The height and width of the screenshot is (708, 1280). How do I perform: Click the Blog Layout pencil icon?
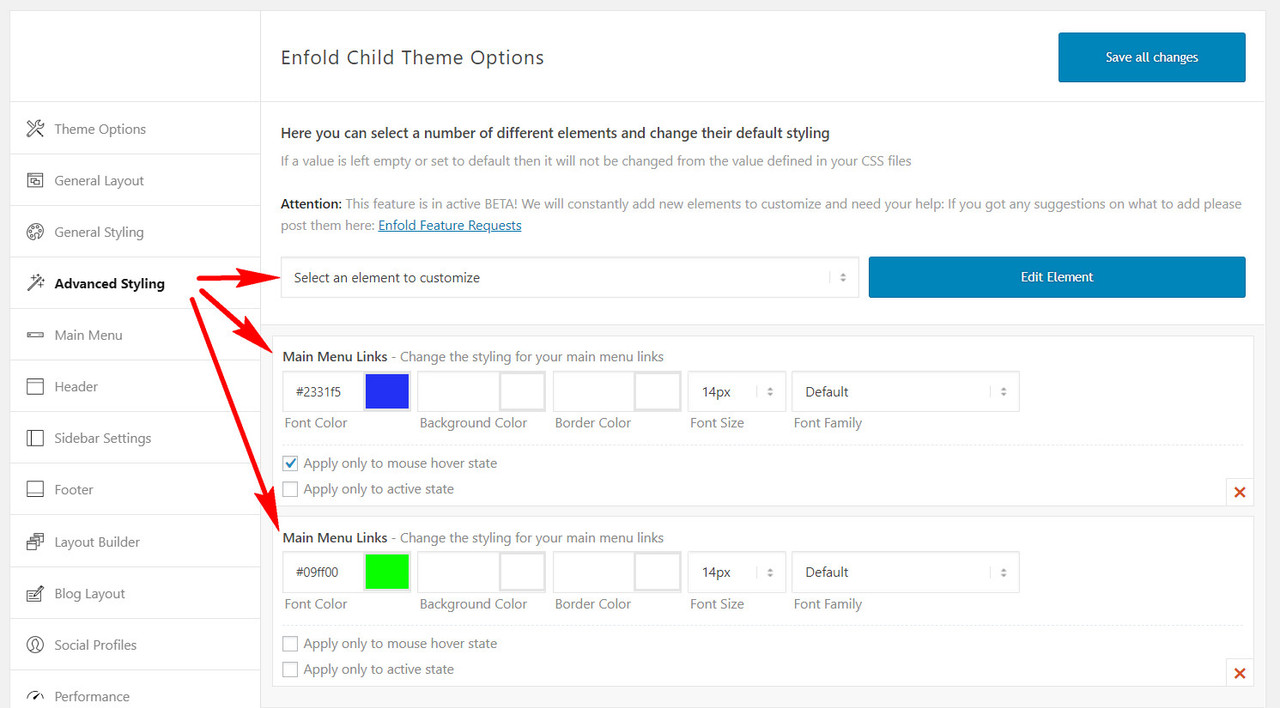(35, 593)
